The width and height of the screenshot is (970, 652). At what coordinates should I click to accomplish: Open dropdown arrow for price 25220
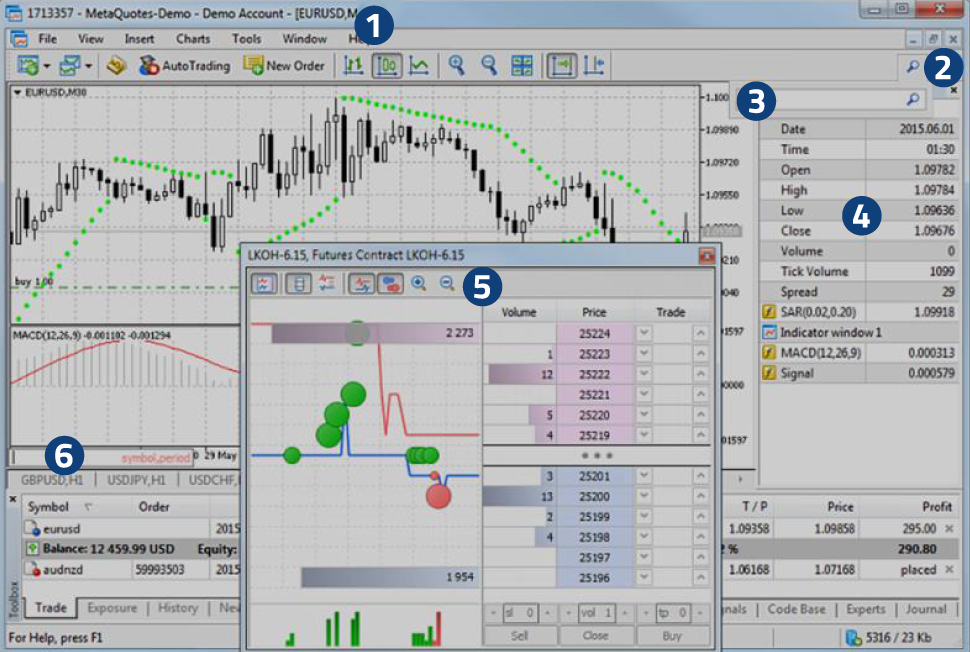(x=644, y=414)
